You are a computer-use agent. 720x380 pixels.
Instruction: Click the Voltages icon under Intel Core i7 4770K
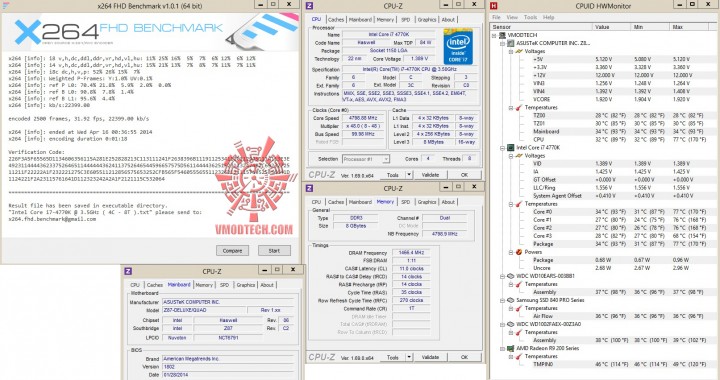pyautogui.click(x=519, y=156)
